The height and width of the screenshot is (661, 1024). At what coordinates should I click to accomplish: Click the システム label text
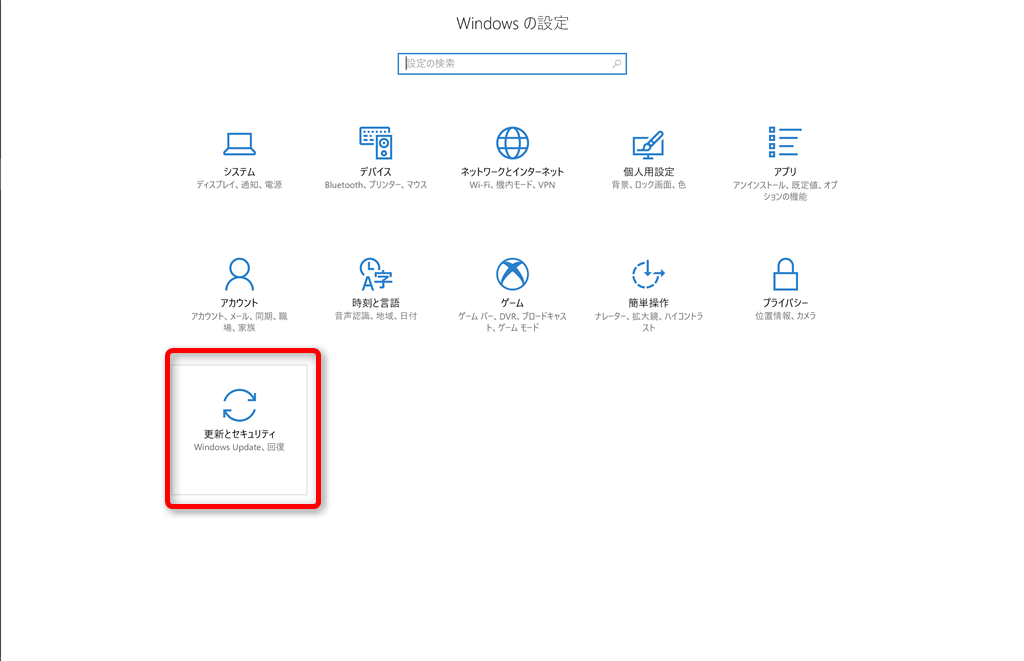(x=239, y=172)
